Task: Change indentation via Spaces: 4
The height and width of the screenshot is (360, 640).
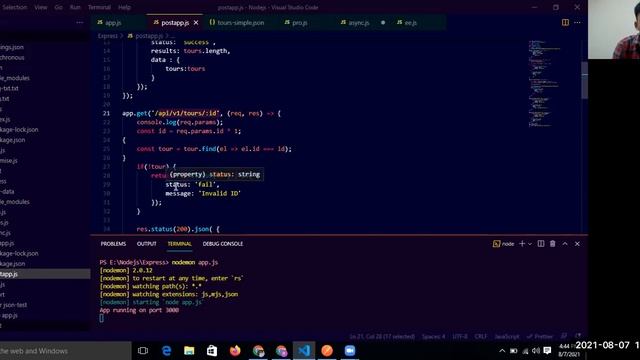Action: click(433, 337)
